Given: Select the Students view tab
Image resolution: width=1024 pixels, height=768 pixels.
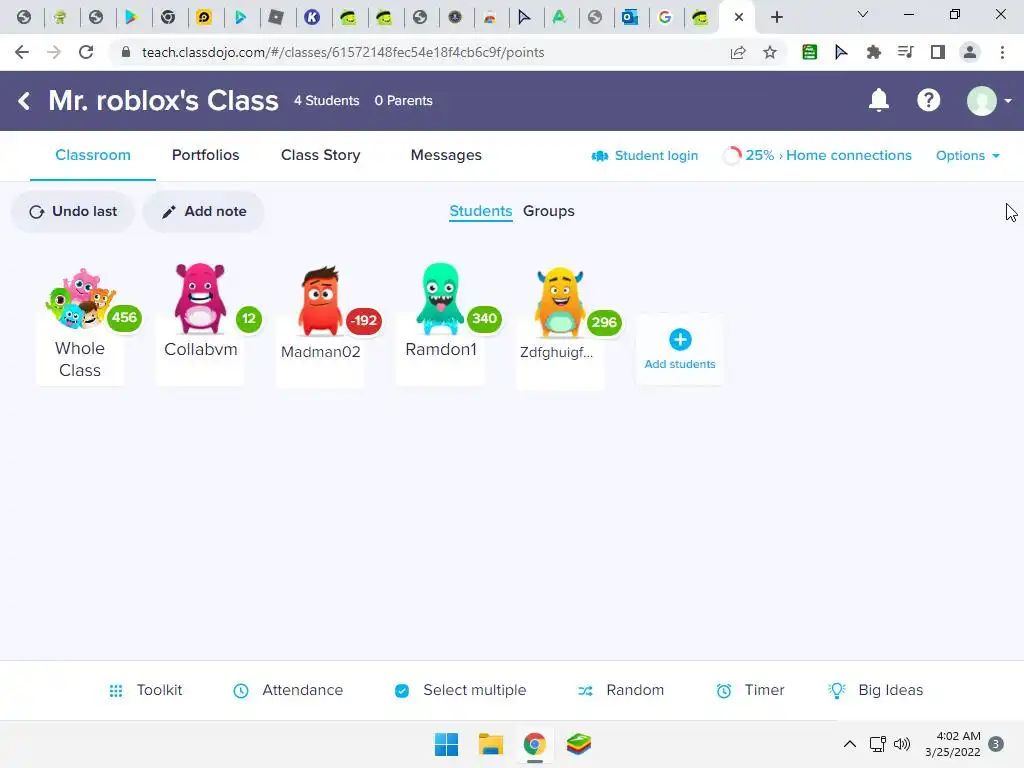Looking at the screenshot, I should [481, 211].
